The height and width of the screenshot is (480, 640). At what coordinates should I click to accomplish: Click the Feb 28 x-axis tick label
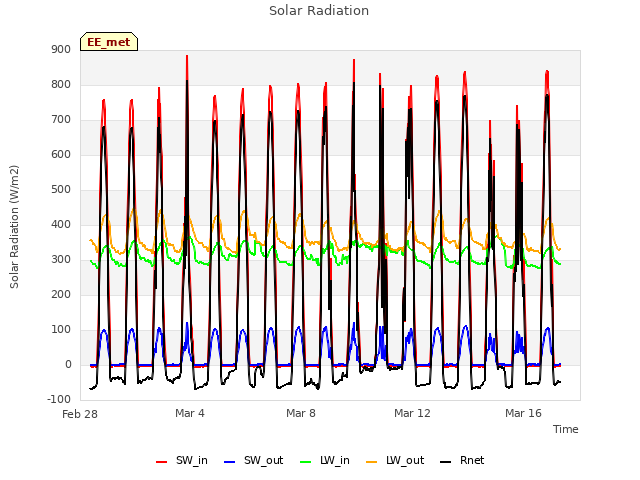coord(80,414)
